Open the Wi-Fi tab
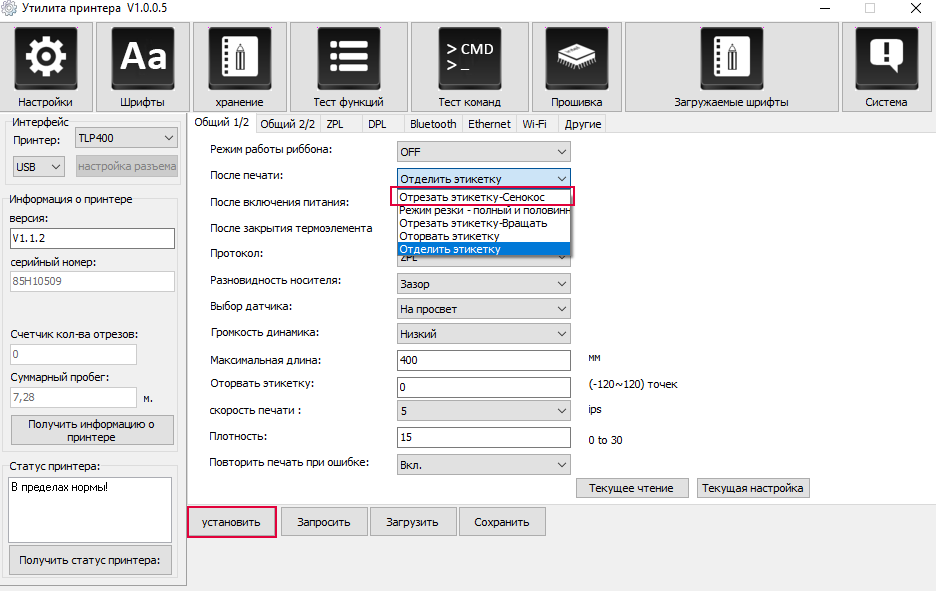Viewport: 936px width, 591px height. coord(534,124)
